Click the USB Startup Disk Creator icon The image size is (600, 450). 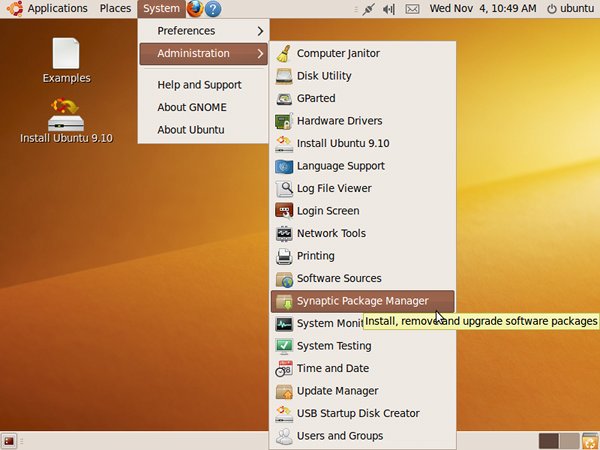click(x=284, y=414)
